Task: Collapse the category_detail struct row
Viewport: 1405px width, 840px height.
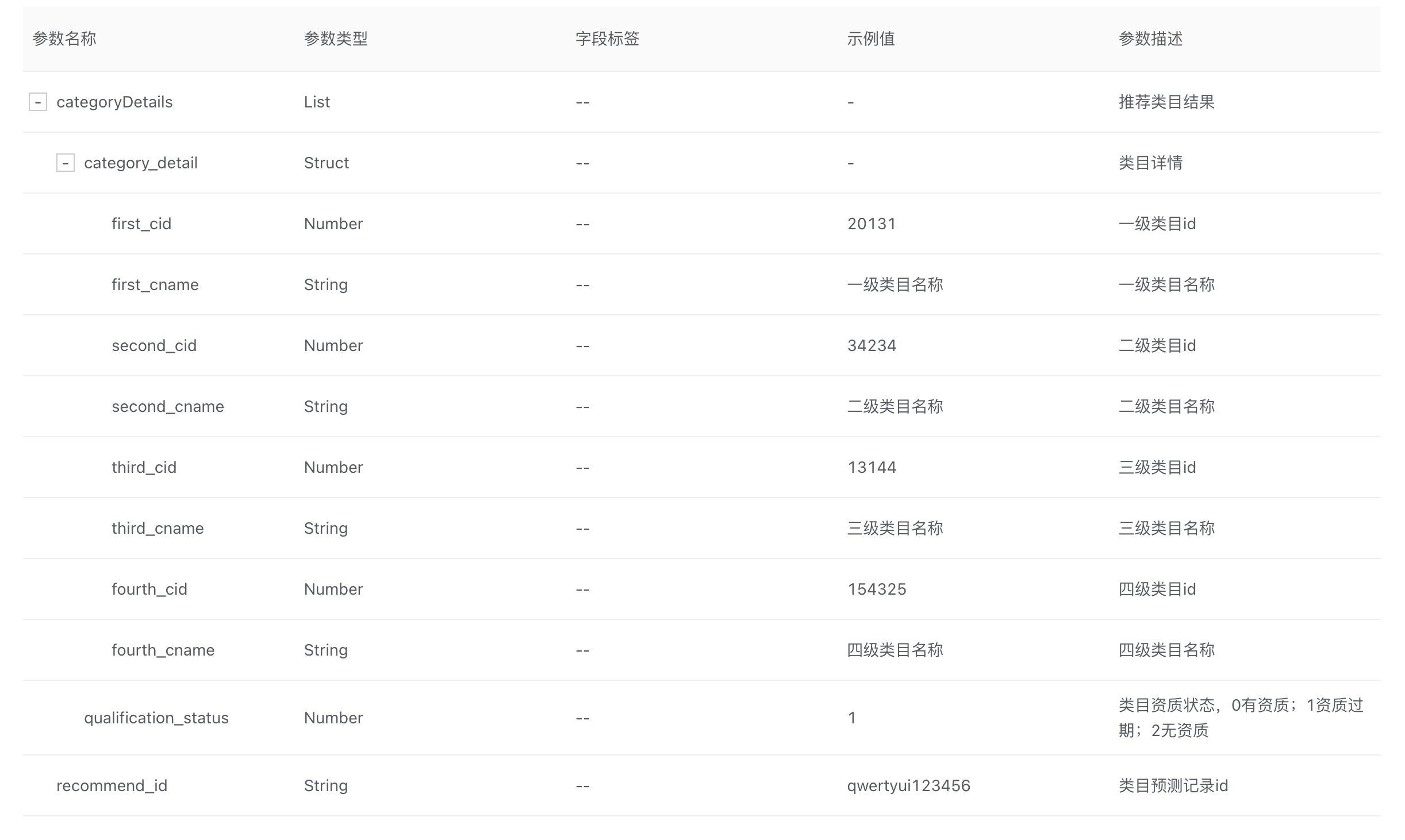Action: (66, 163)
